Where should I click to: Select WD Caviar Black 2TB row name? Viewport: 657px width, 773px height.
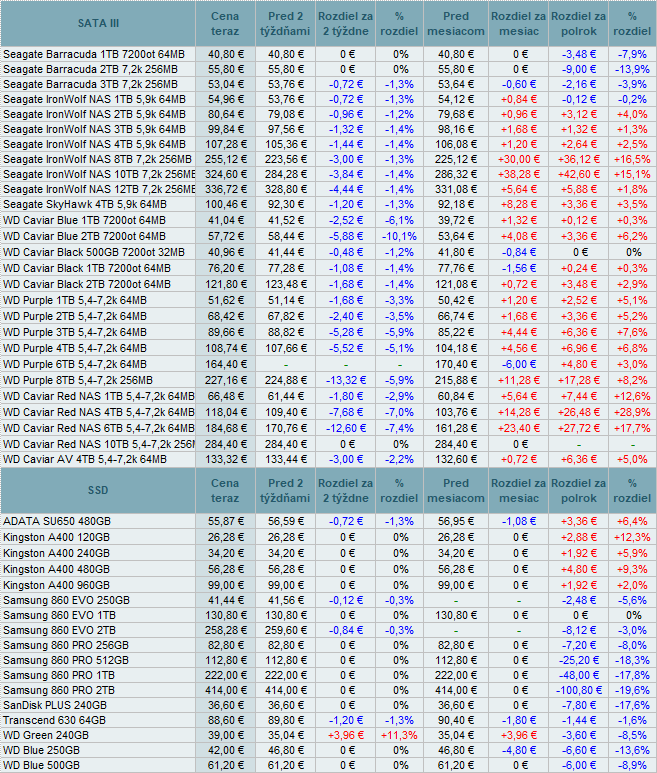87,284
